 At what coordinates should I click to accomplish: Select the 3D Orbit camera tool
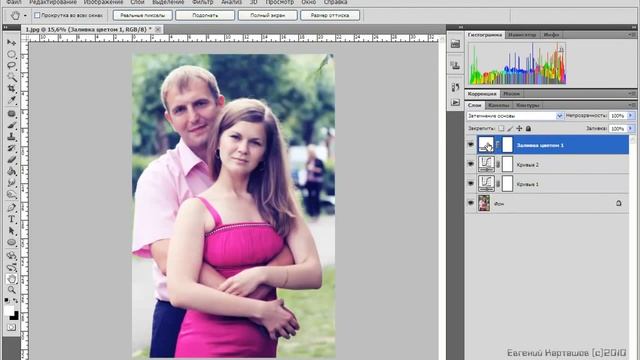click(x=11, y=267)
